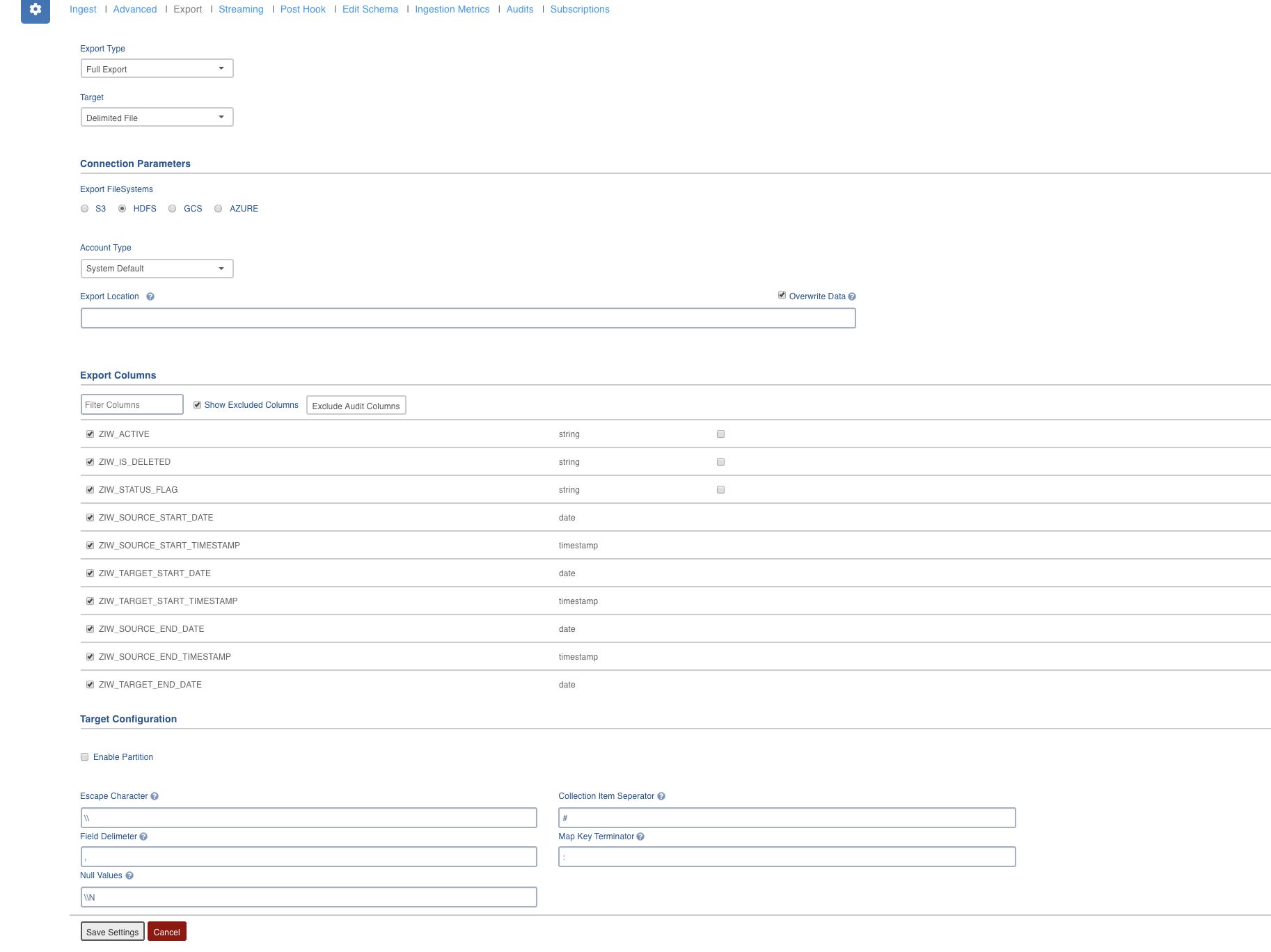Click Null Values help icon

pyautogui.click(x=129, y=875)
